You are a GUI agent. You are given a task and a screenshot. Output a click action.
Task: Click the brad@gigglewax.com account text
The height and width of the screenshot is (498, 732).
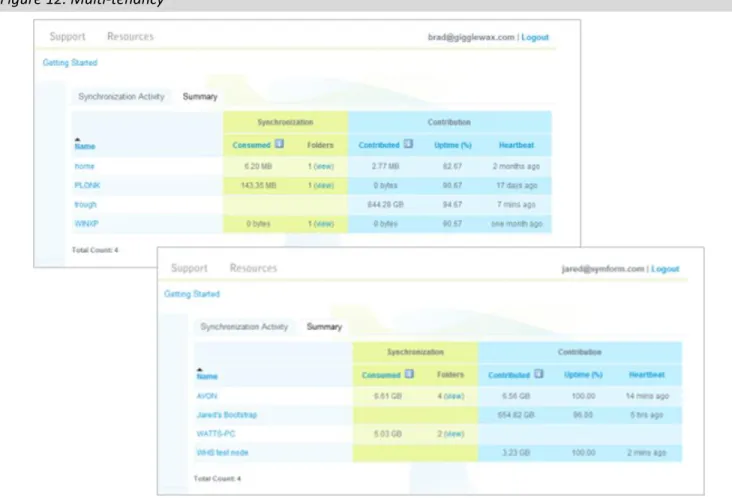click(x=471, y=37)
